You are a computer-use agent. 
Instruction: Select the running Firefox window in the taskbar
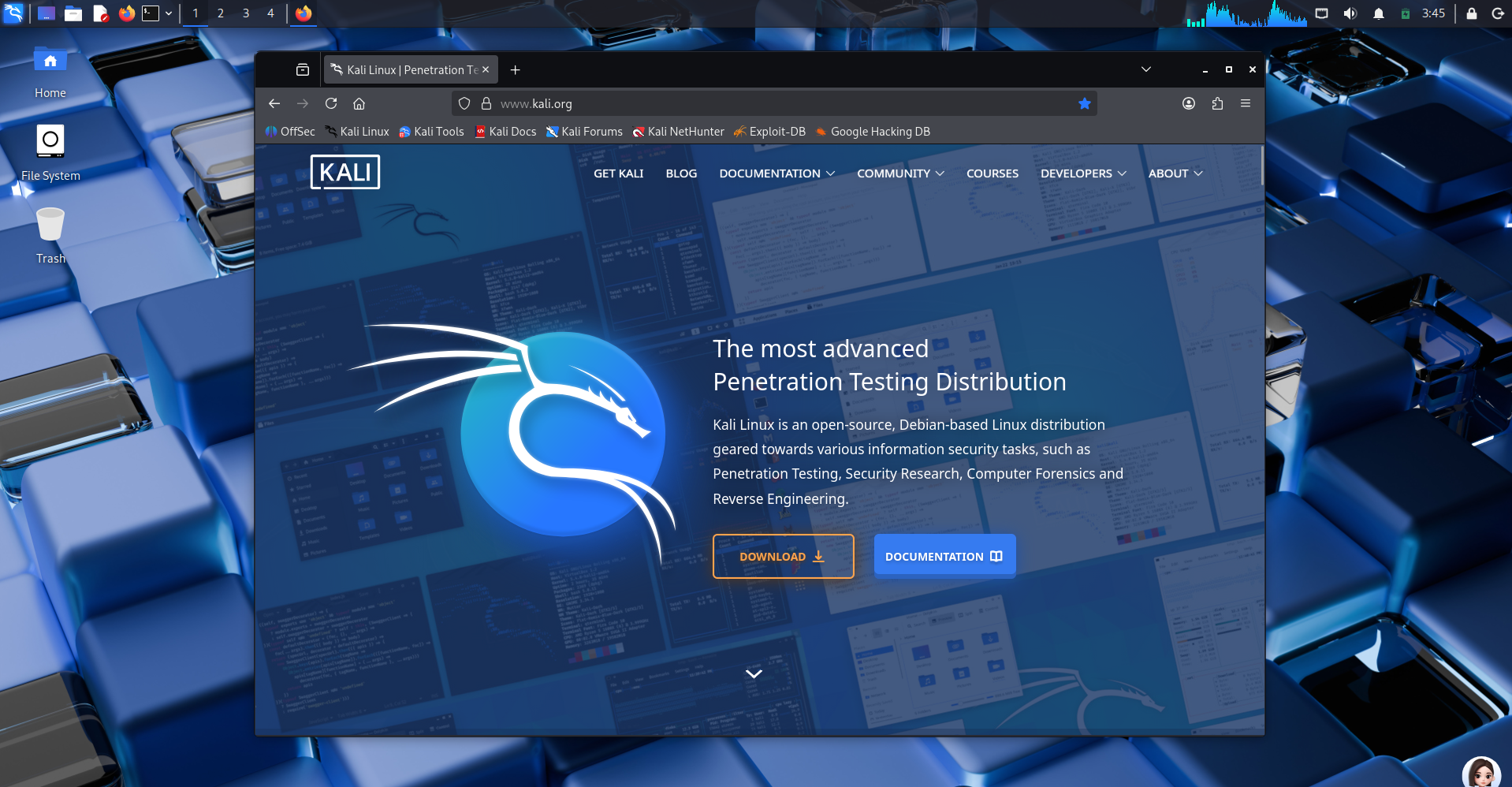click(304, 13)
